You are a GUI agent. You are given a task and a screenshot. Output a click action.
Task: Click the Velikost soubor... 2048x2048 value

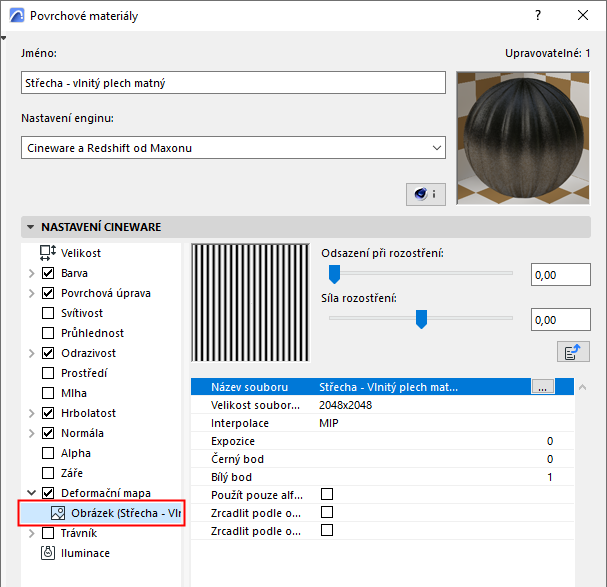point(345,405)
